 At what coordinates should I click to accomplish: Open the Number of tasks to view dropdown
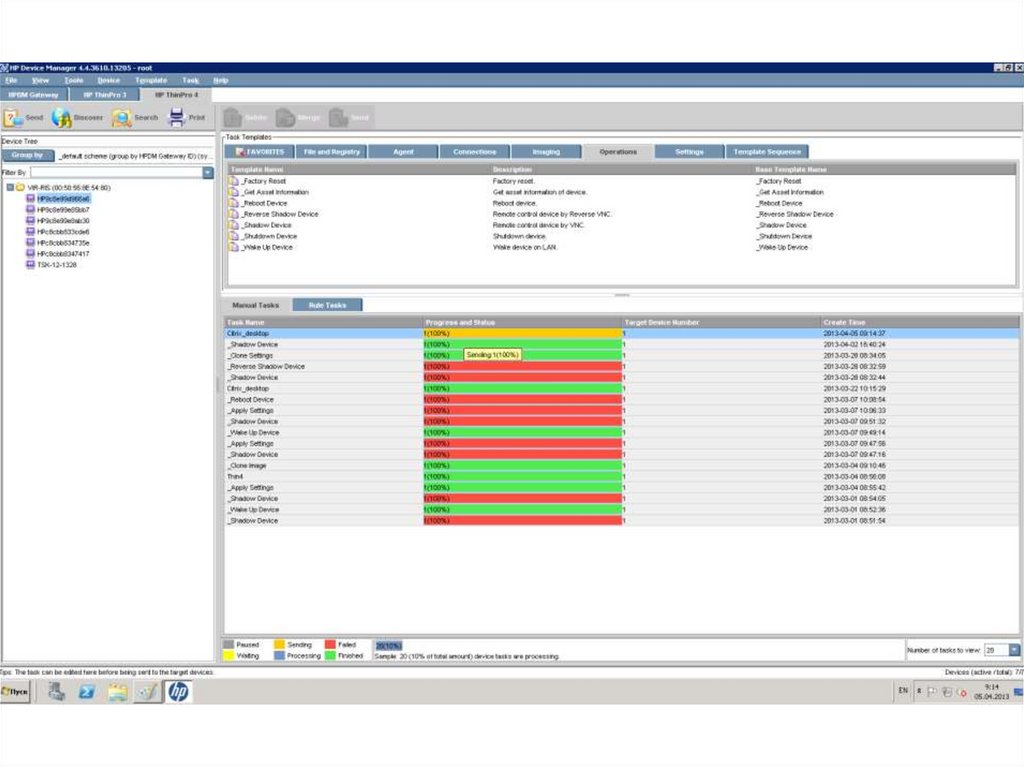1014,650
